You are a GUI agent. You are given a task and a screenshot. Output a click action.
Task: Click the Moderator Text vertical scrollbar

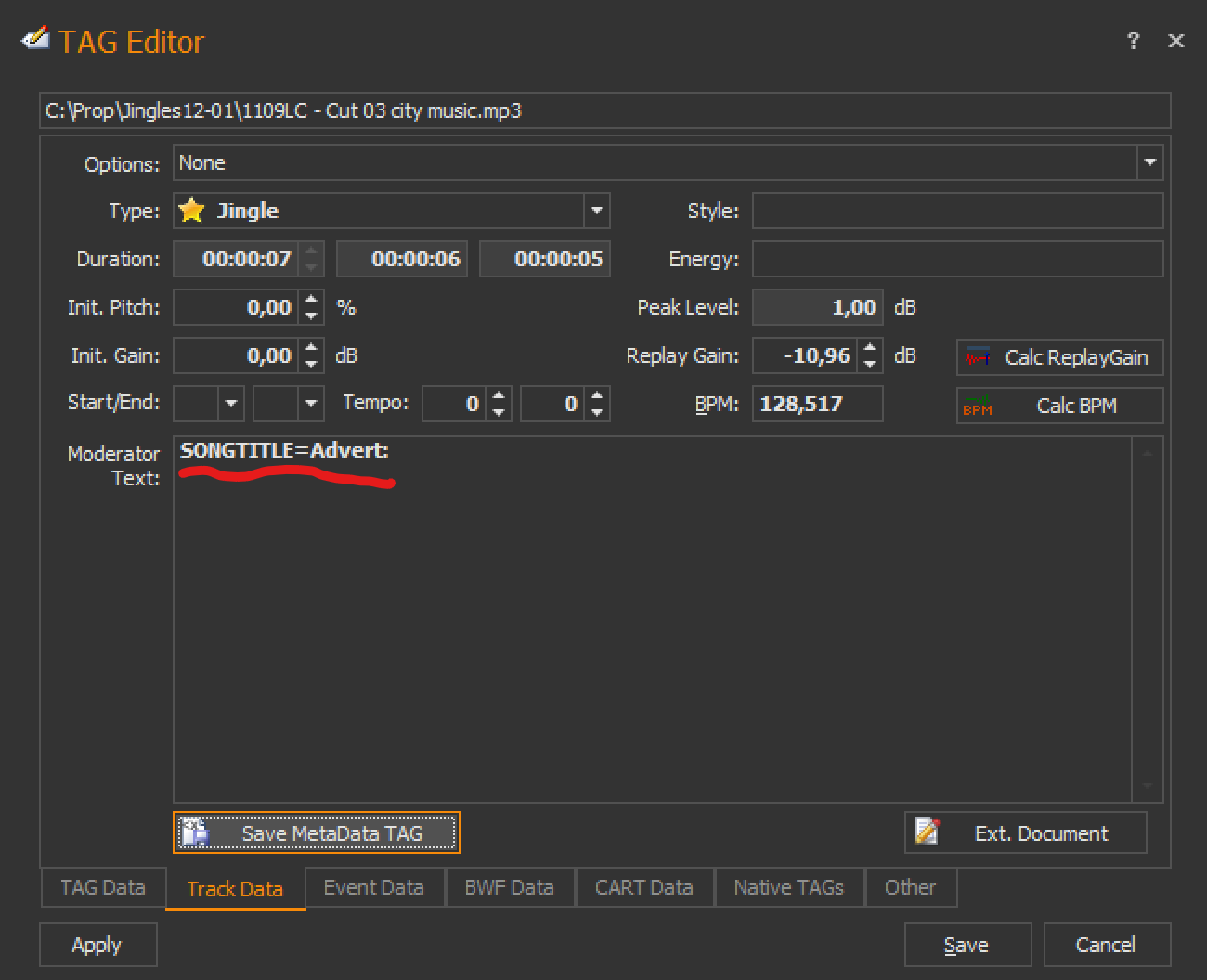point(1148,618)
